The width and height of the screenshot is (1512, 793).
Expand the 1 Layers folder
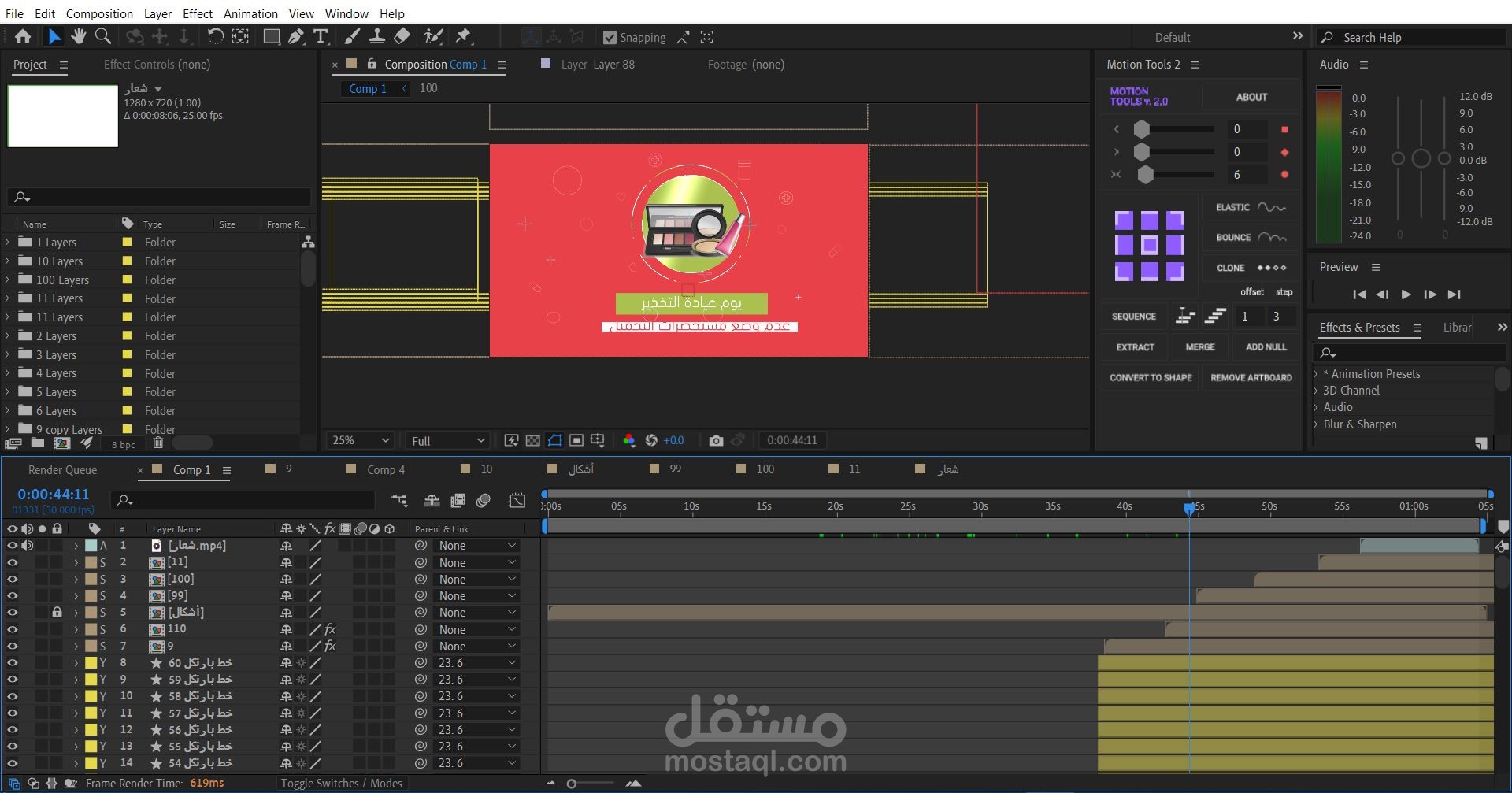click(8, 242)
